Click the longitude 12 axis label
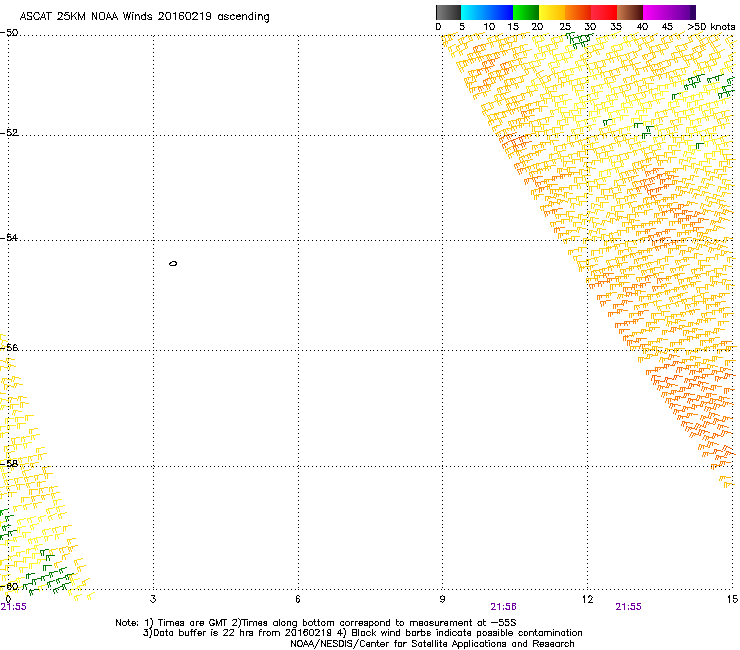This screenshot has width=740, height=650. coord(587,599)
